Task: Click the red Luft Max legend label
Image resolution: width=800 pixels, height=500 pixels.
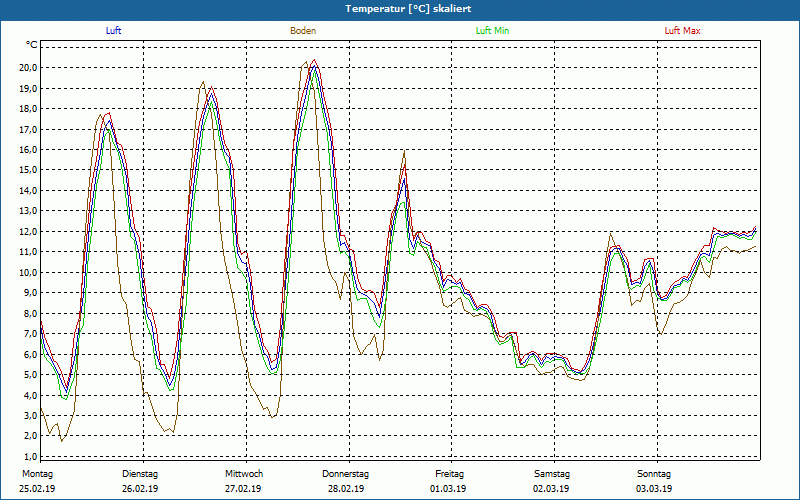Action: point(682,31)
